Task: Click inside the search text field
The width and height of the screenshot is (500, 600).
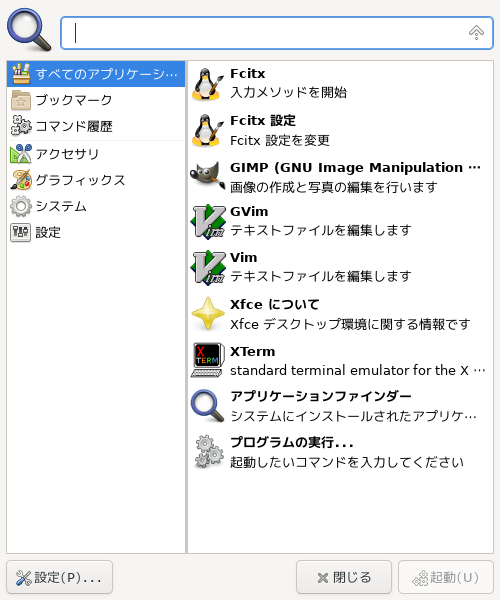Action: tap(277, 33)
